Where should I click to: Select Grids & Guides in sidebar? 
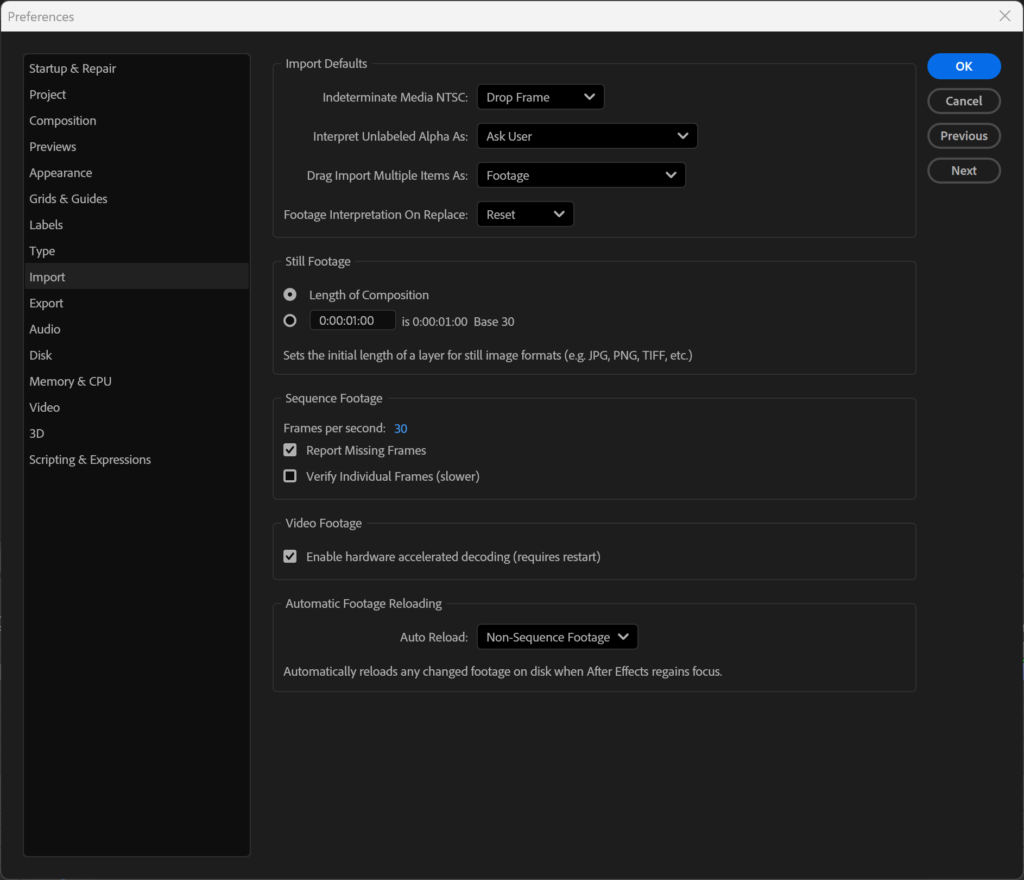tap(68, 199)
